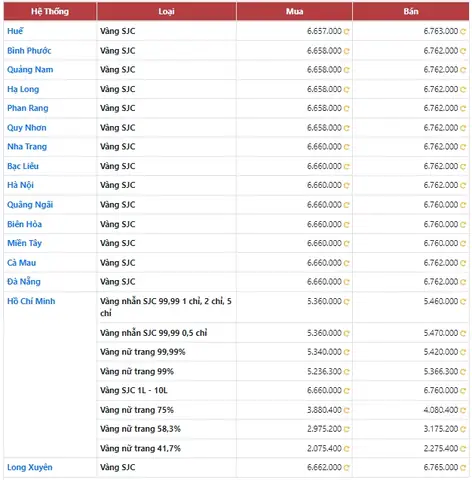Image resolution: width=472 pixels, height=480 pixels.
Task: Open the Huế system link
Action: coord(15,31)
